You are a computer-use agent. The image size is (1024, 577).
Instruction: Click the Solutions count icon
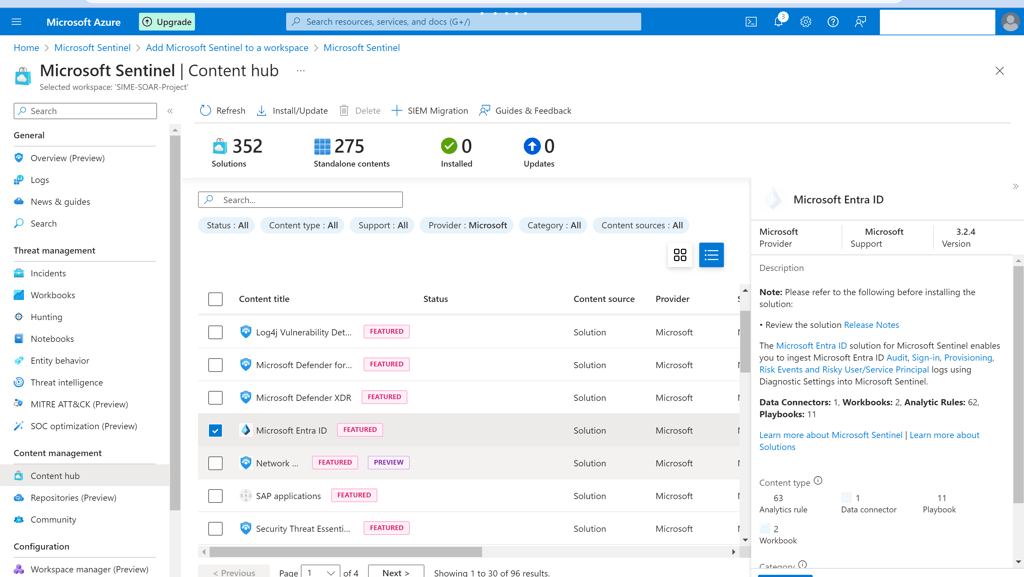tap(220, 146)
